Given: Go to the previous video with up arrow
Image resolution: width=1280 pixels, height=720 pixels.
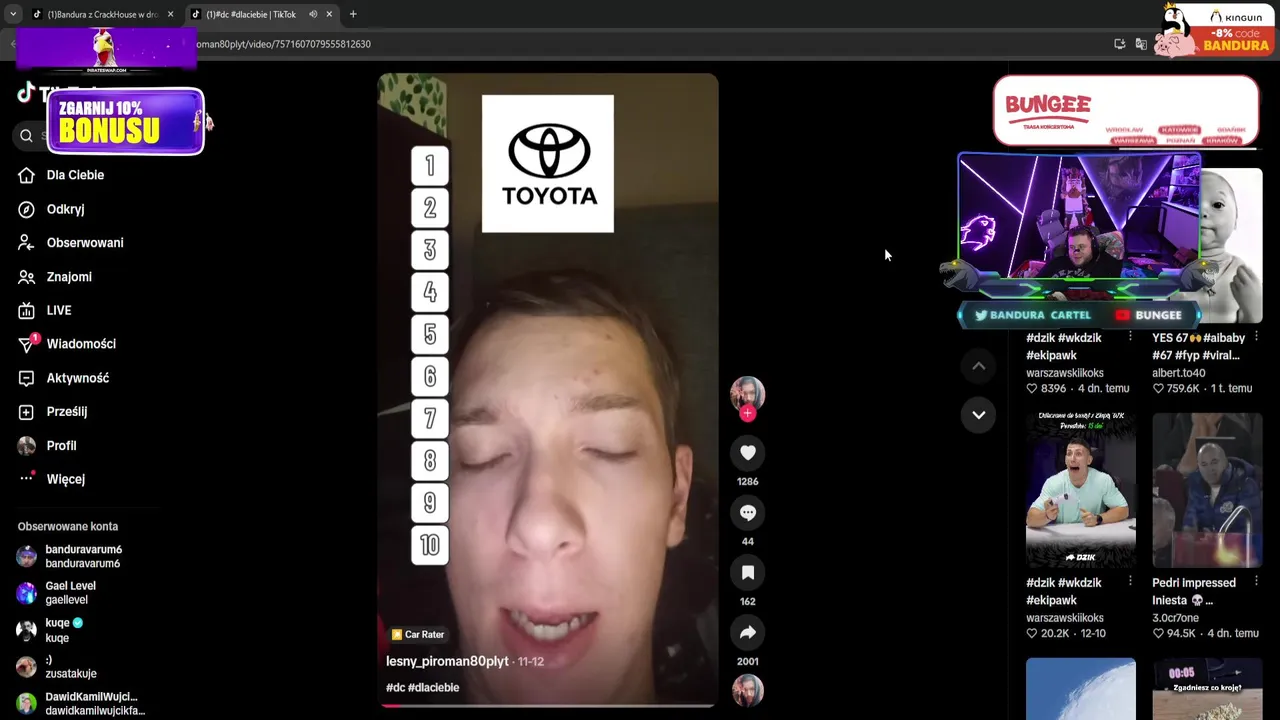Looking at the screenshot, I should pos(978,366).
